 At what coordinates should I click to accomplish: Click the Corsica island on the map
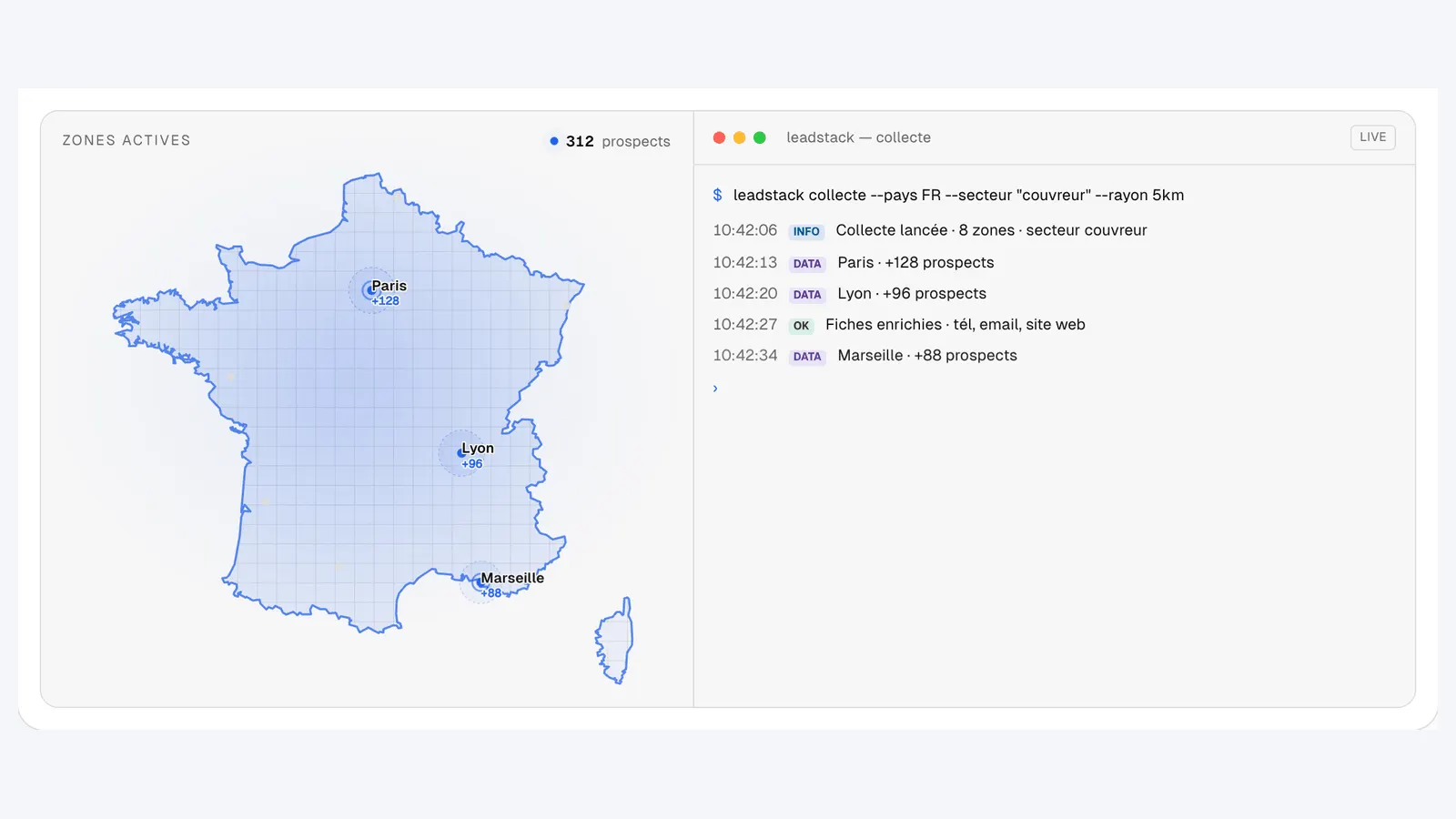tap(616, 641)
